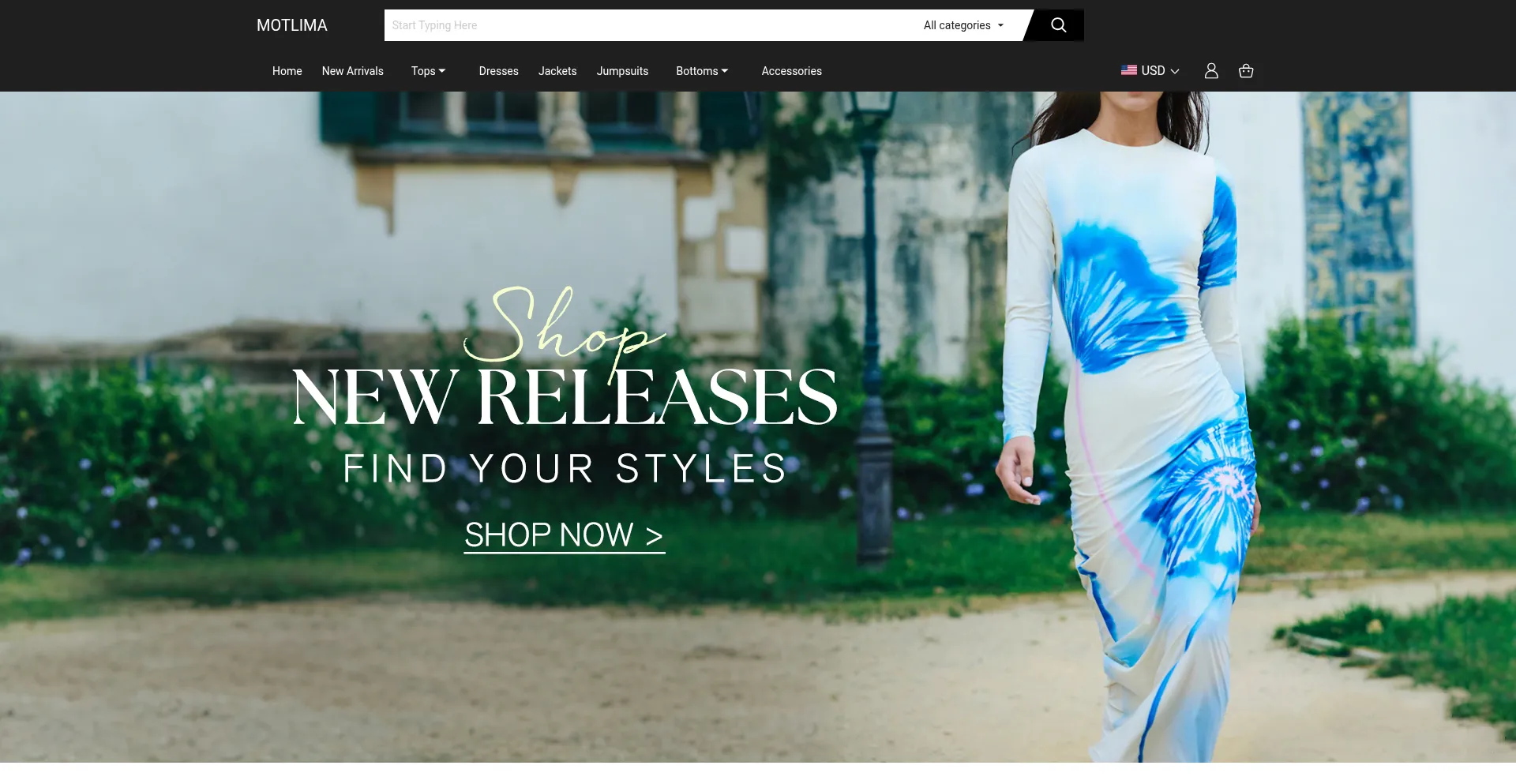Click the model in blue dress image
The width and height of the screenshot is (1516, 784).
pyautogui.click(x=1129, y=426)
